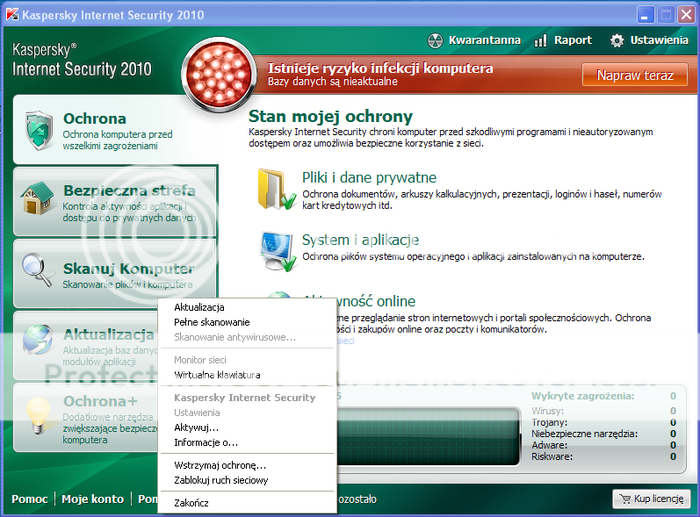700x517 pixels.
Task: Click the shopping cart icon on Kup licencję
Action: click(x=625, y=499)
